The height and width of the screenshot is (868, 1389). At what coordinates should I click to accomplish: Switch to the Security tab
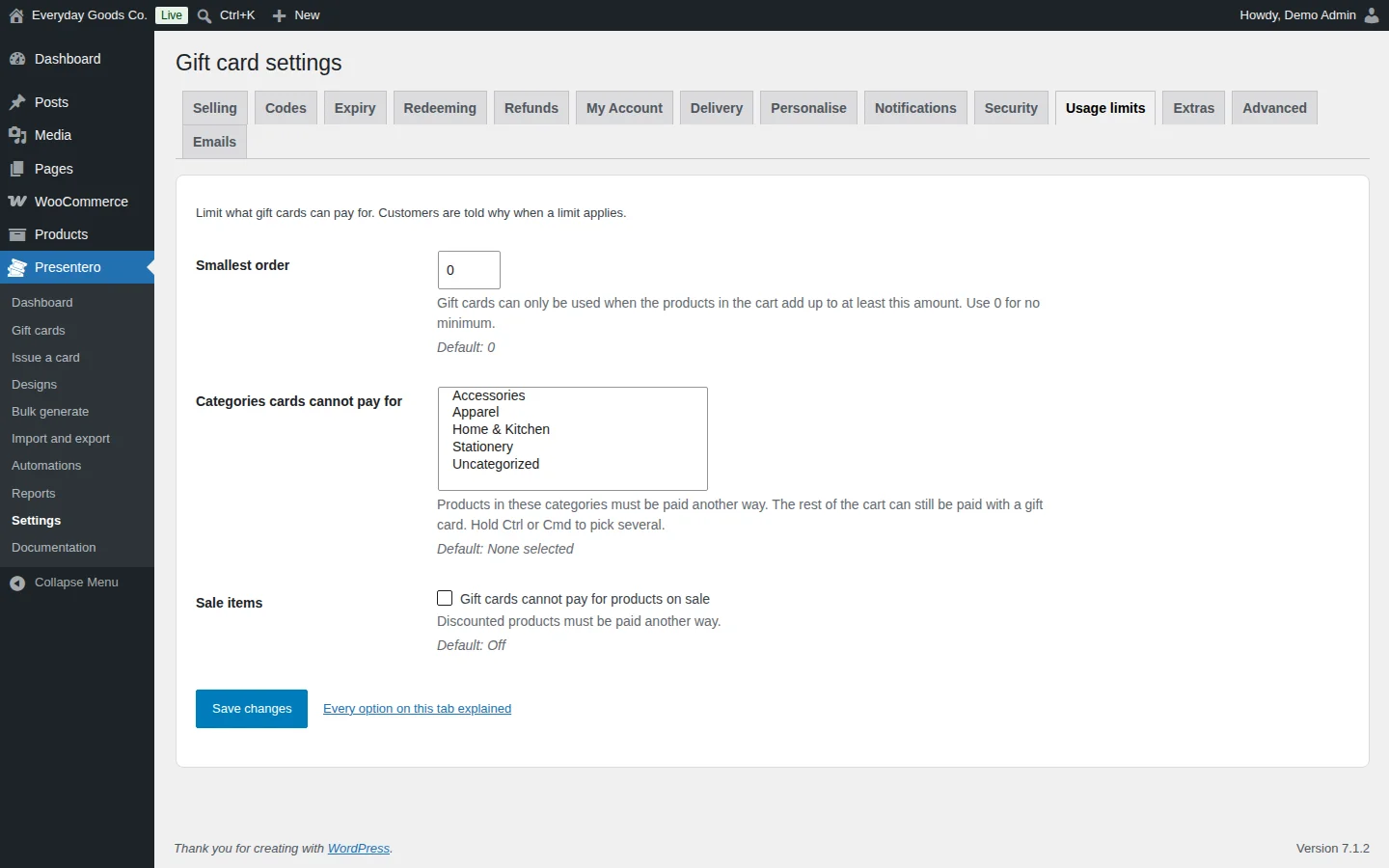[x=1011, y=108]
